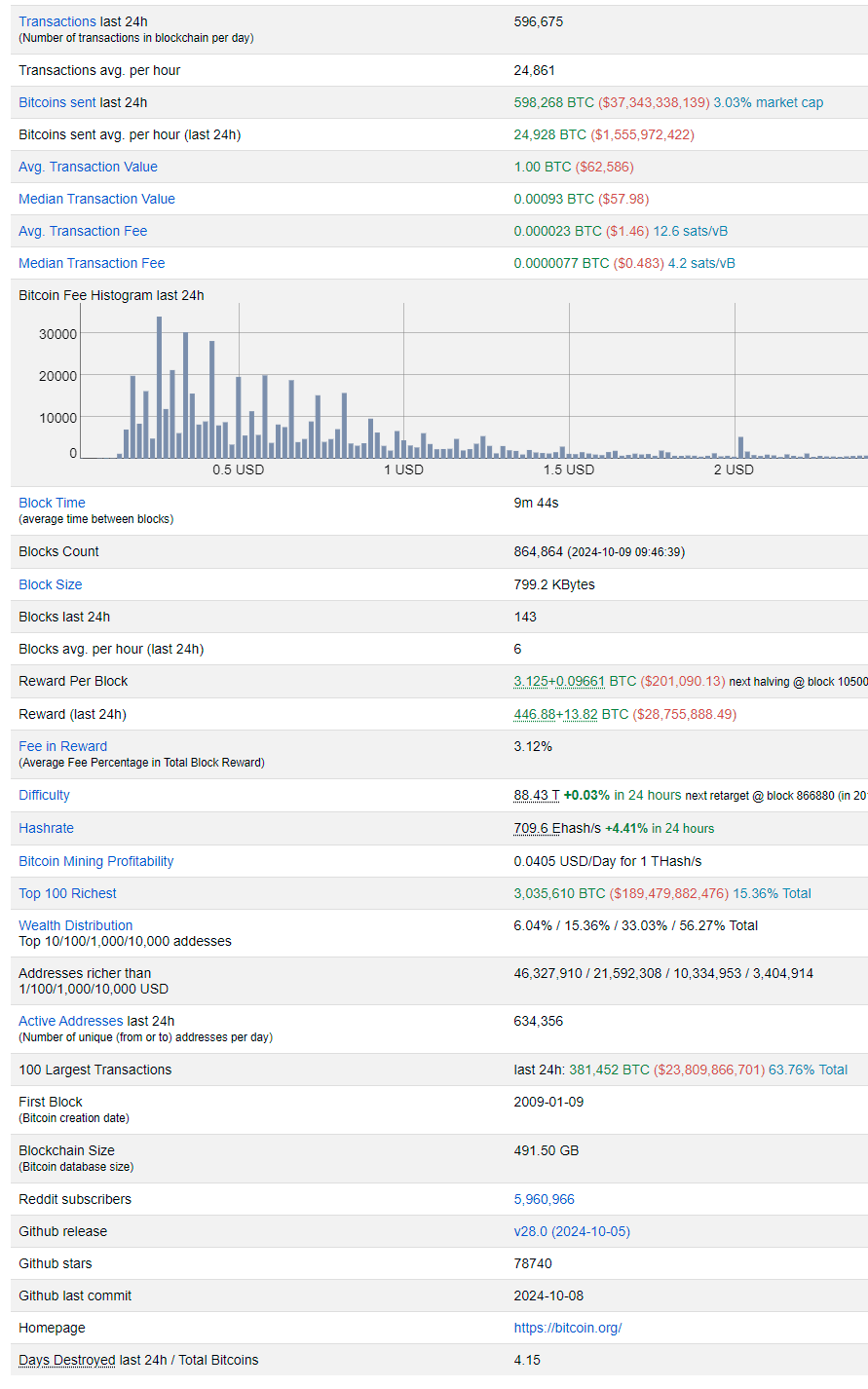Viewport: 868px width, 1389px height.
Task: Click the 634,356 active addresses value
Action: coord(539,1021)
